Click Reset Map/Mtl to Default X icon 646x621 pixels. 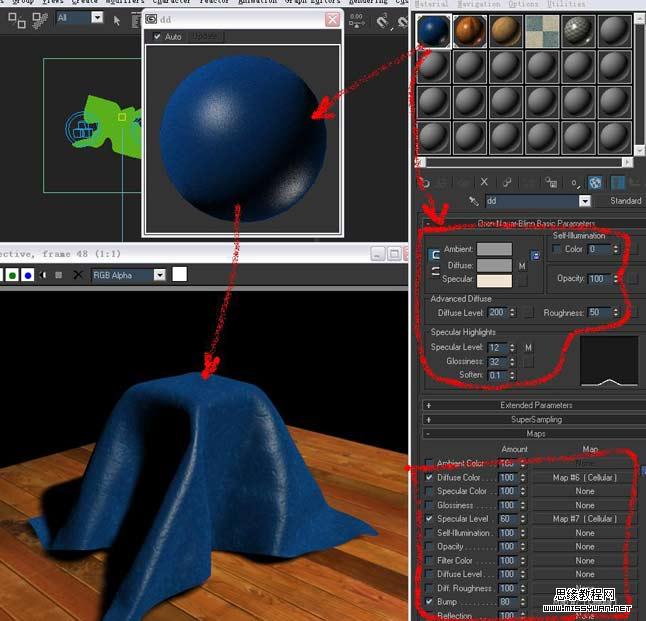484,182
